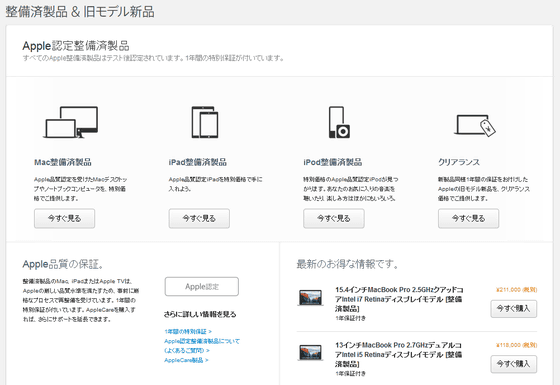The height and width of the screenshot is (385, 560).
Task: Click the Apple認定 badge button
Action: coord(201,286)
